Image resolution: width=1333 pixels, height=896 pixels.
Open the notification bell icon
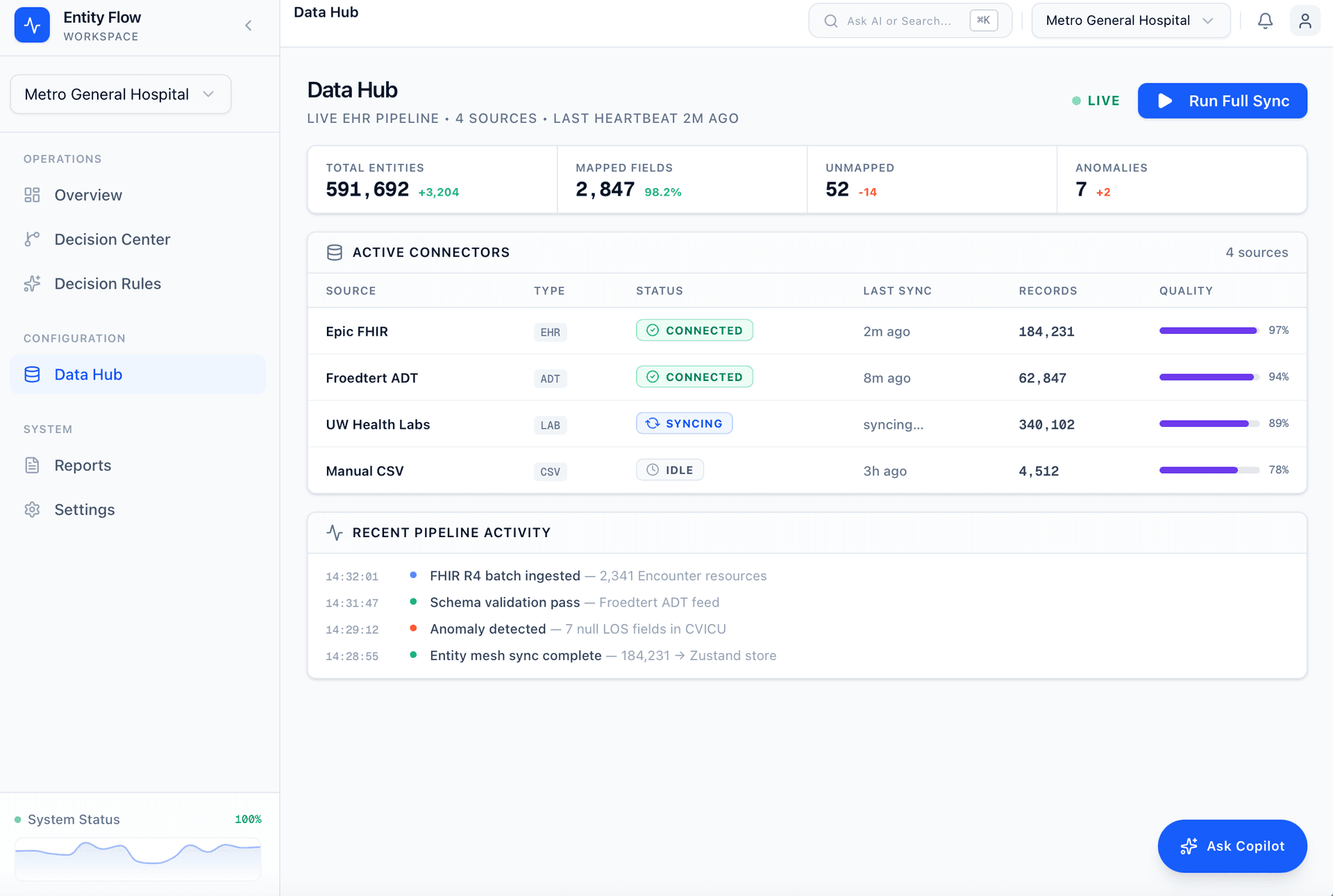coord(1265,21)
